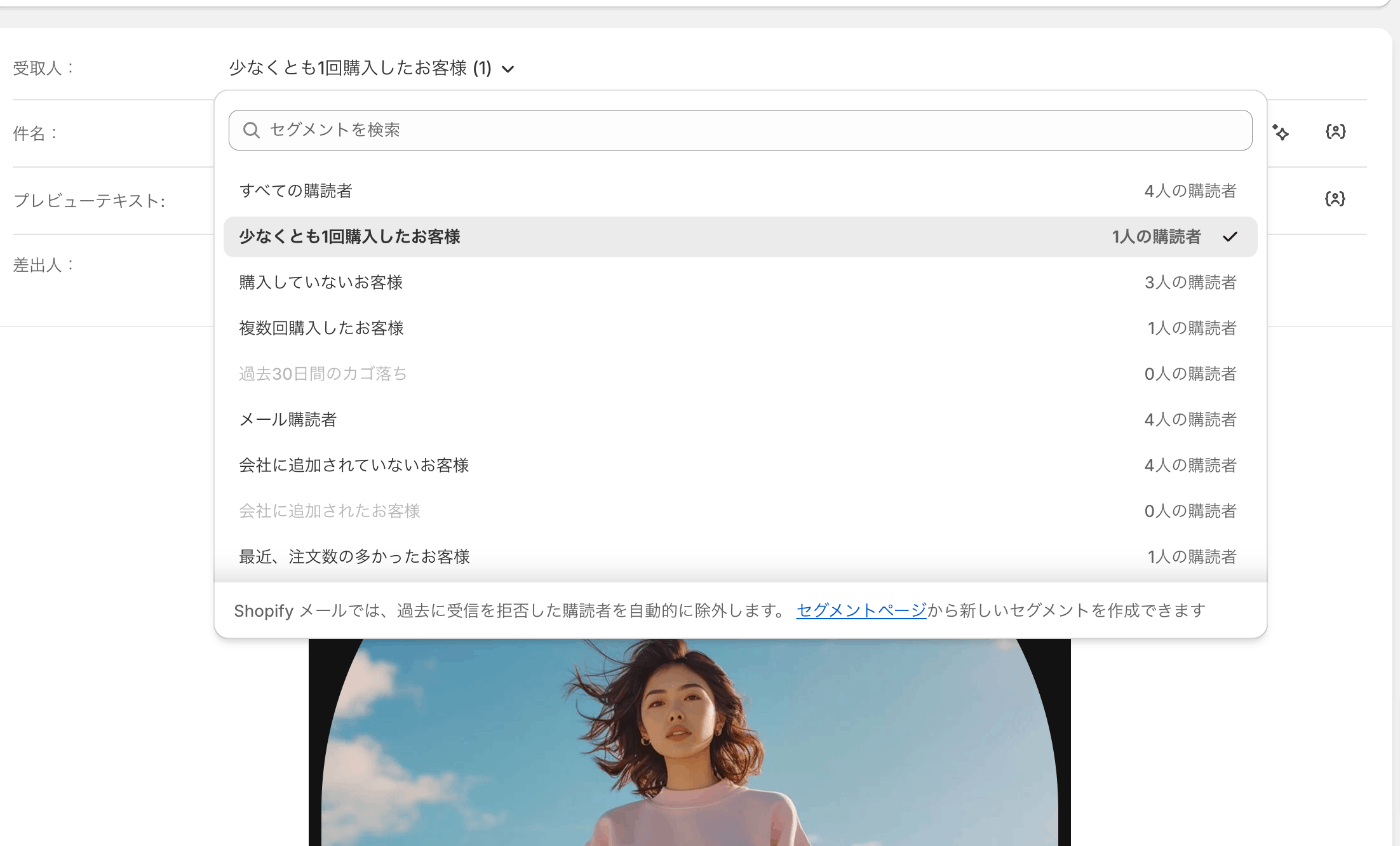
Task: Choose 購入していないお客様 segment
Action: (x=740, y=283)
